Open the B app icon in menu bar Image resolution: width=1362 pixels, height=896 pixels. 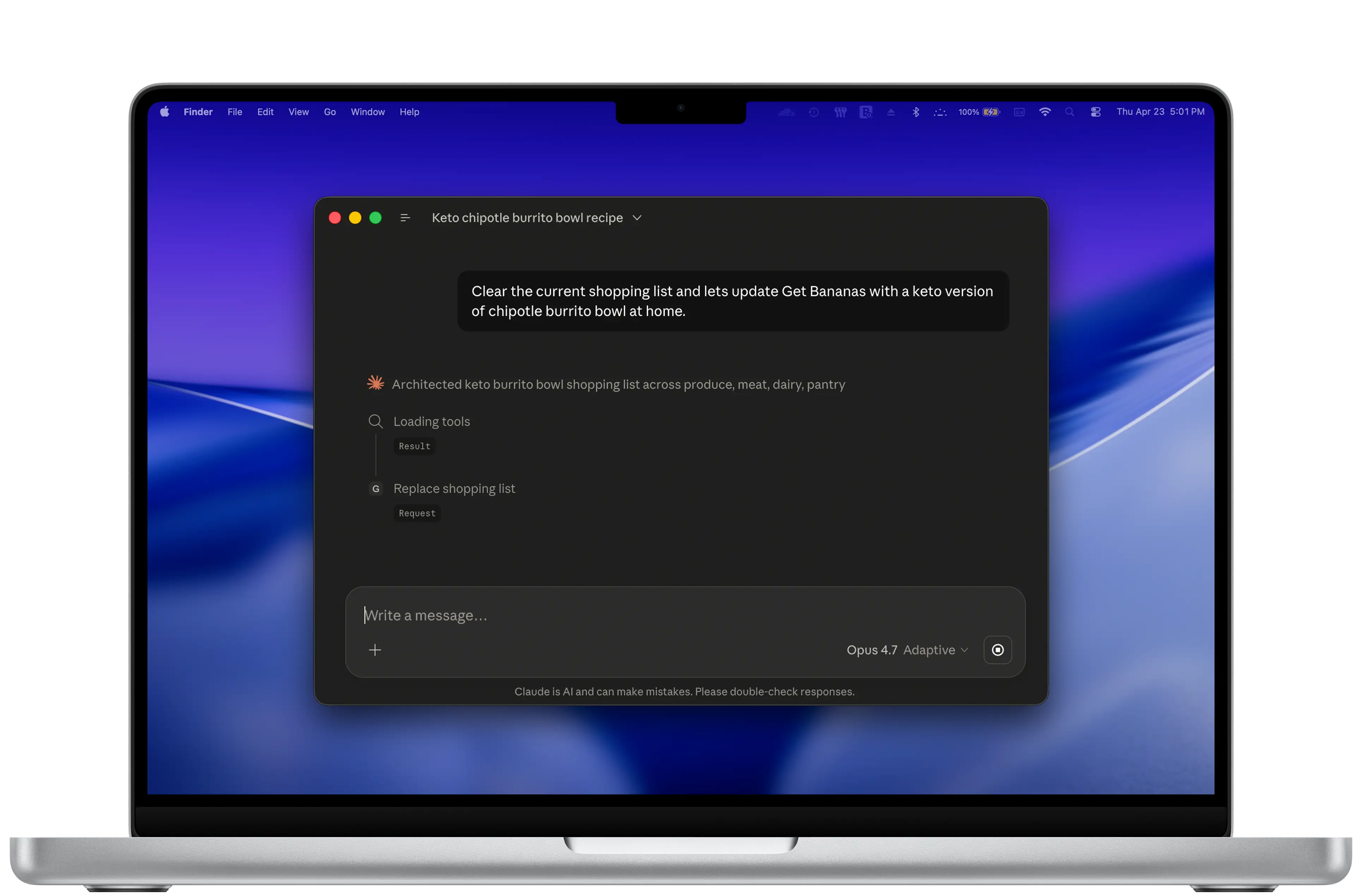865,112
